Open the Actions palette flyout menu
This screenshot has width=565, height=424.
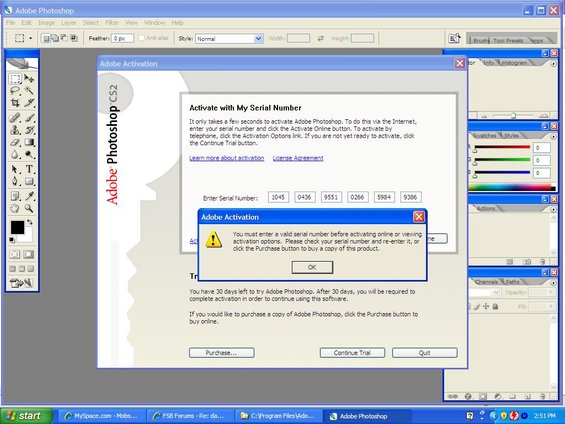(x=553, y=209)
